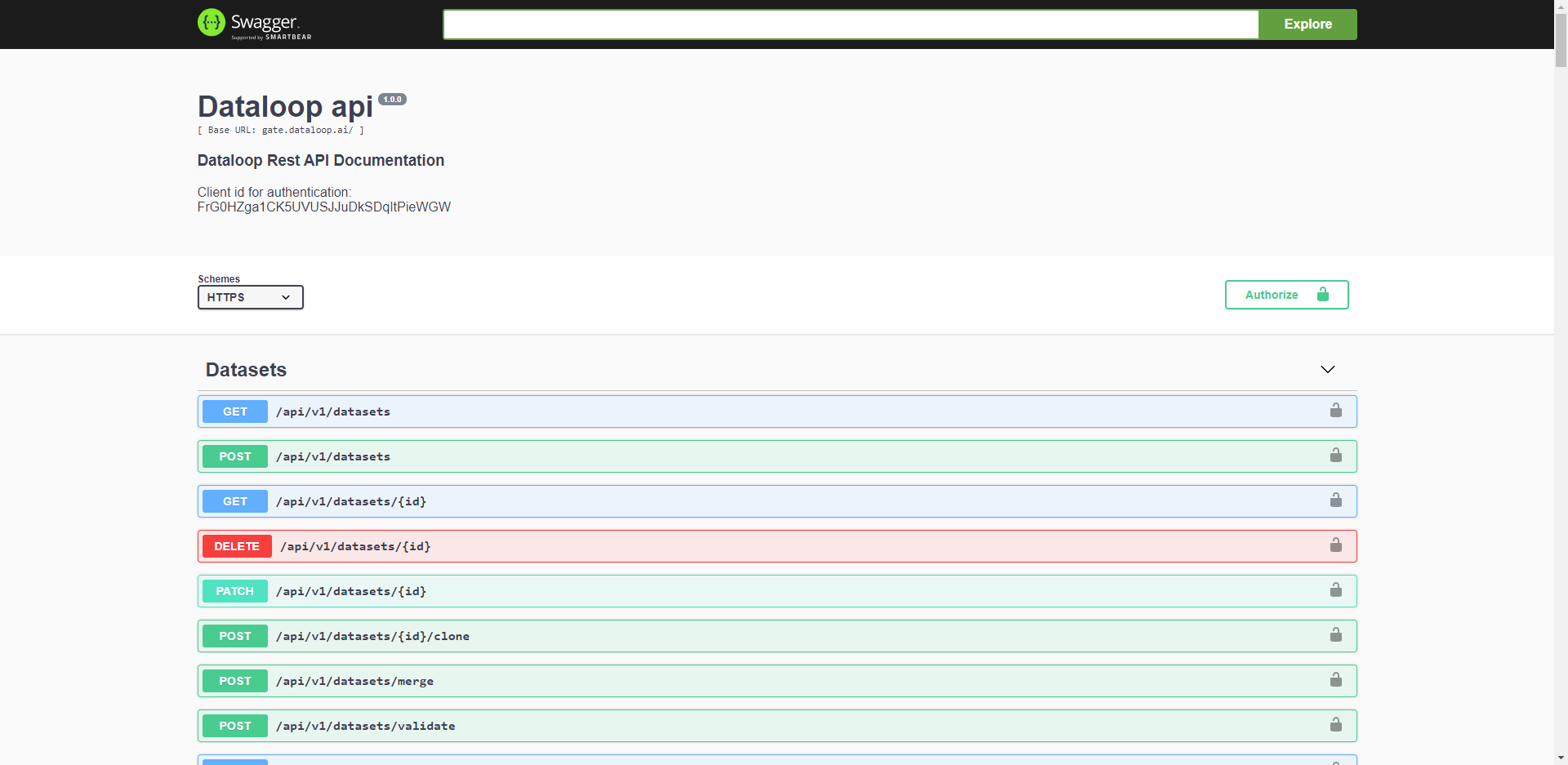The image size is (1568, 765).
Task: Click the padlock icon on the merge endpoint
Action: pyautogui.click(x=1336, y=680)
